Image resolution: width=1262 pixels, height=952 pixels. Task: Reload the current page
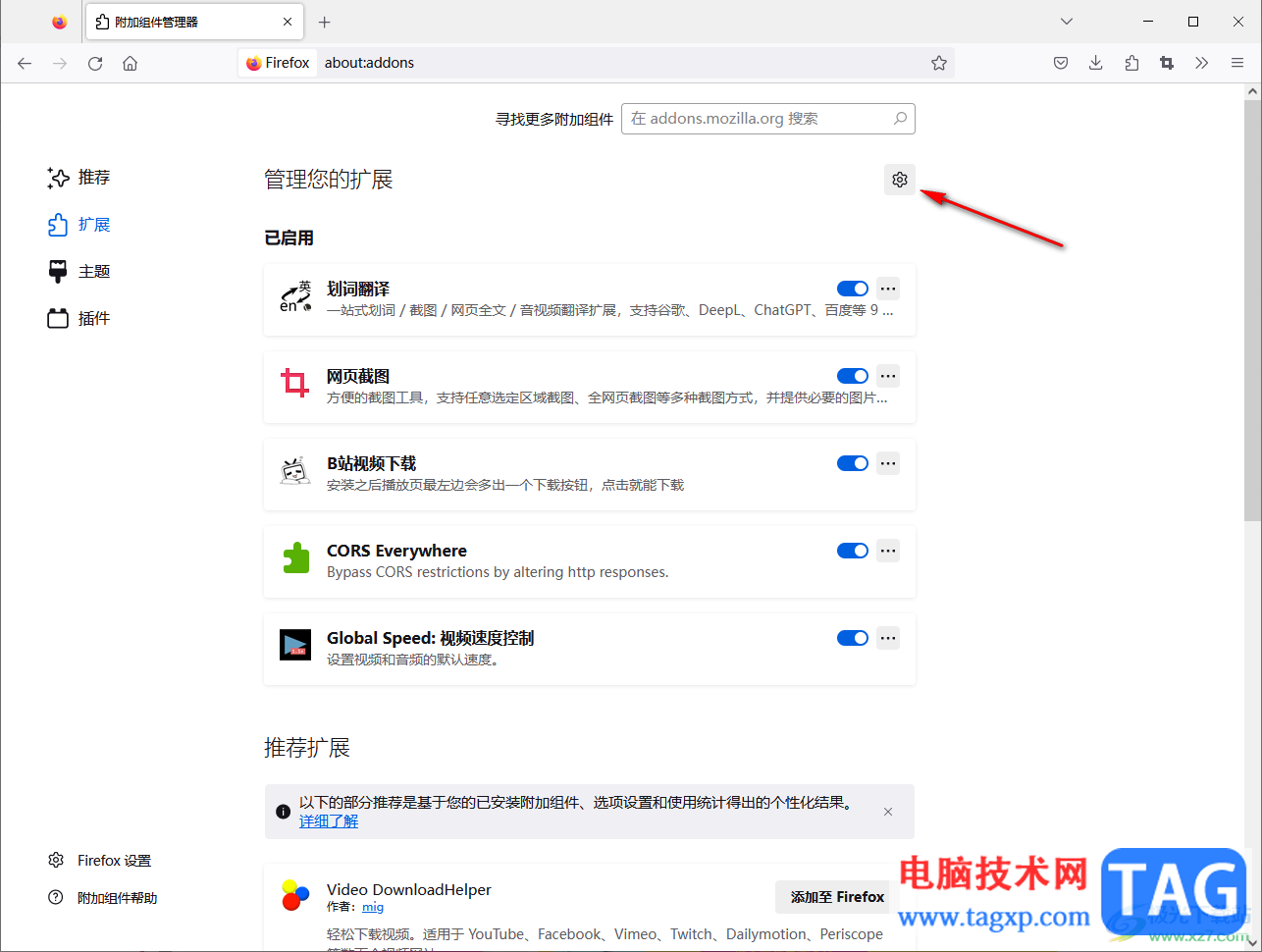click(95, 63)
